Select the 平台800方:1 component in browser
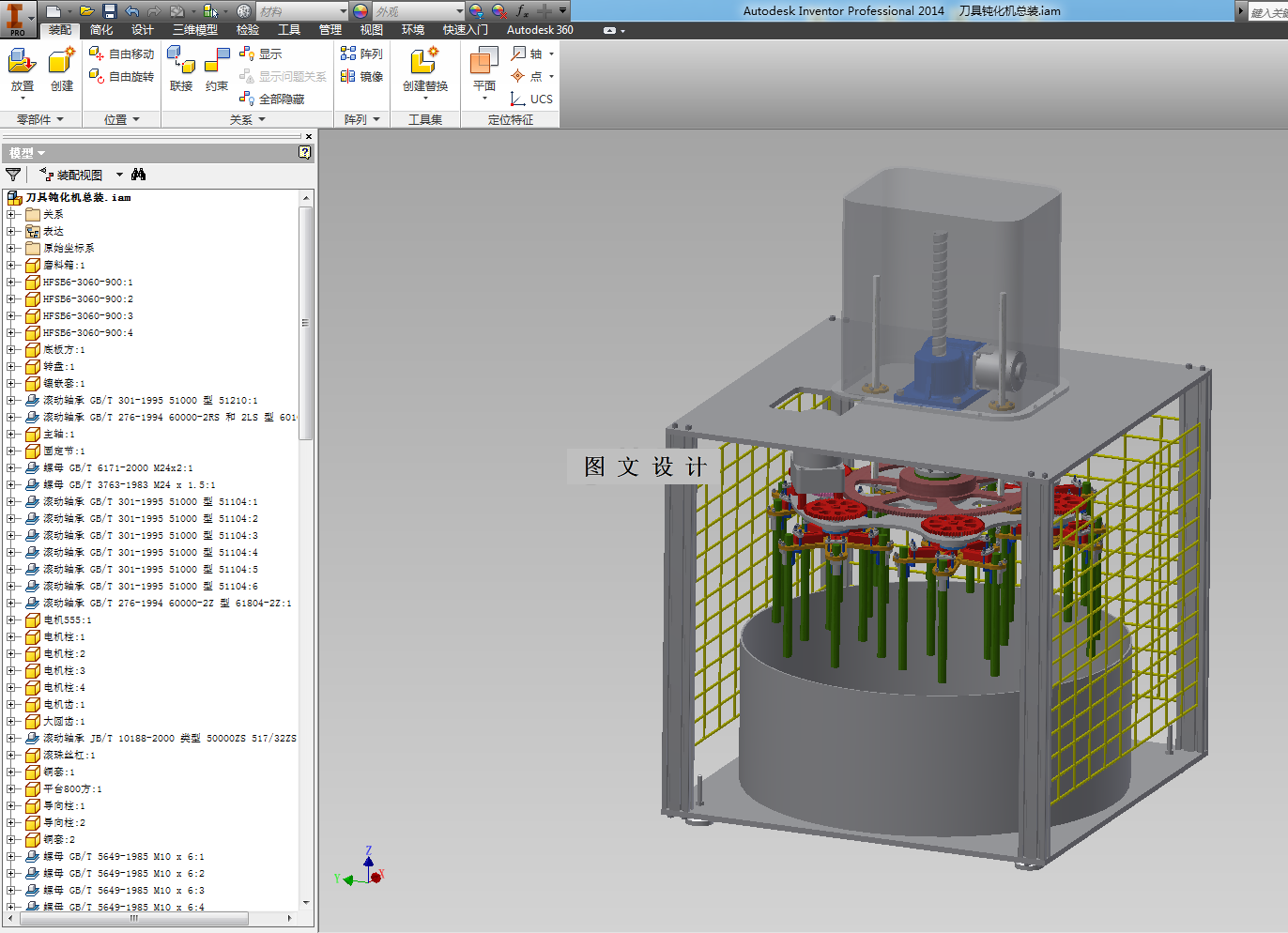The width and height of the screenshot is (1288, 933). pos(63,789)
